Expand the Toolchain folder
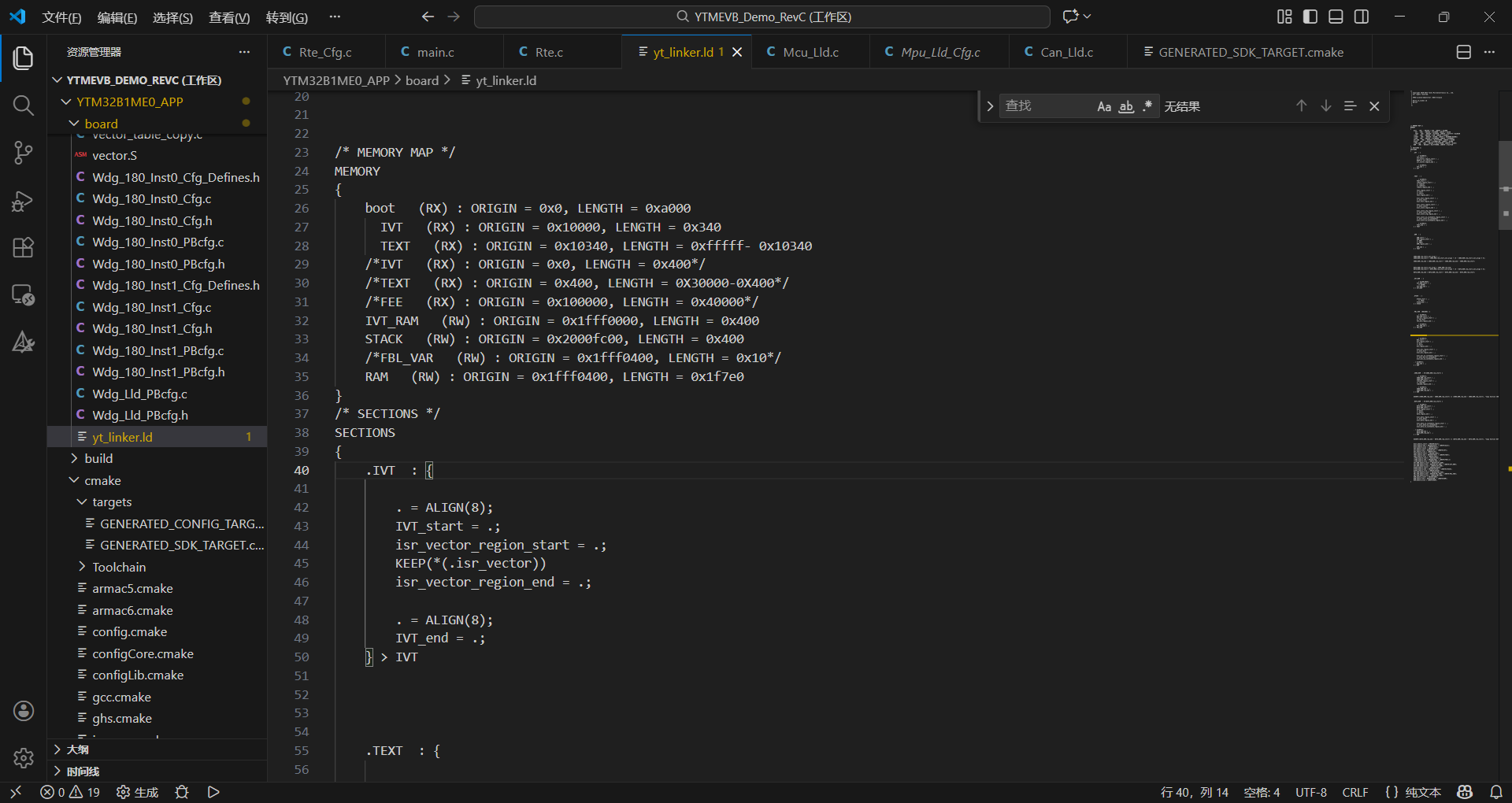The image size is (1512, 803). 118,567
